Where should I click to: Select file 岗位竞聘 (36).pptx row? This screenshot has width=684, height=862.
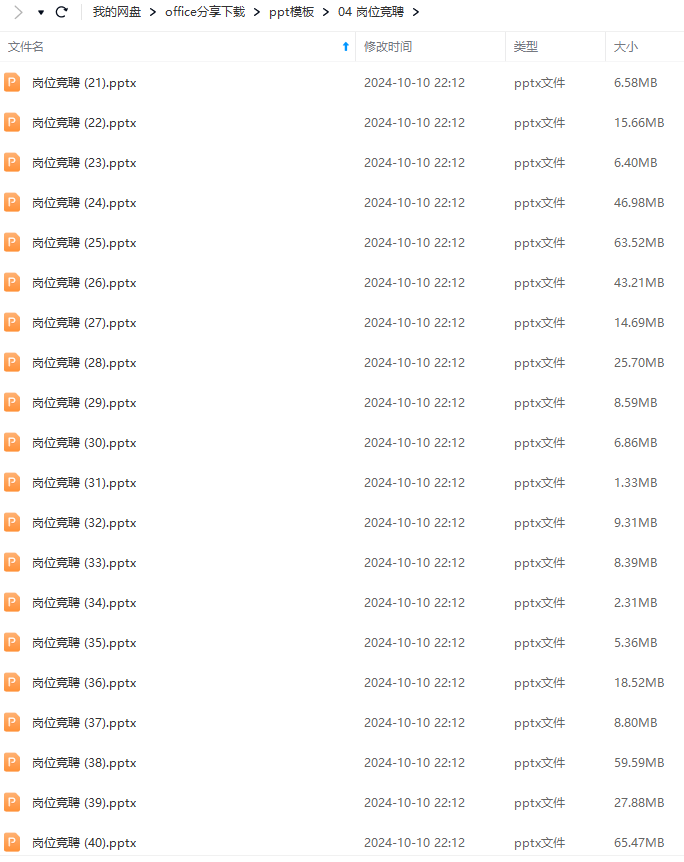342,683
